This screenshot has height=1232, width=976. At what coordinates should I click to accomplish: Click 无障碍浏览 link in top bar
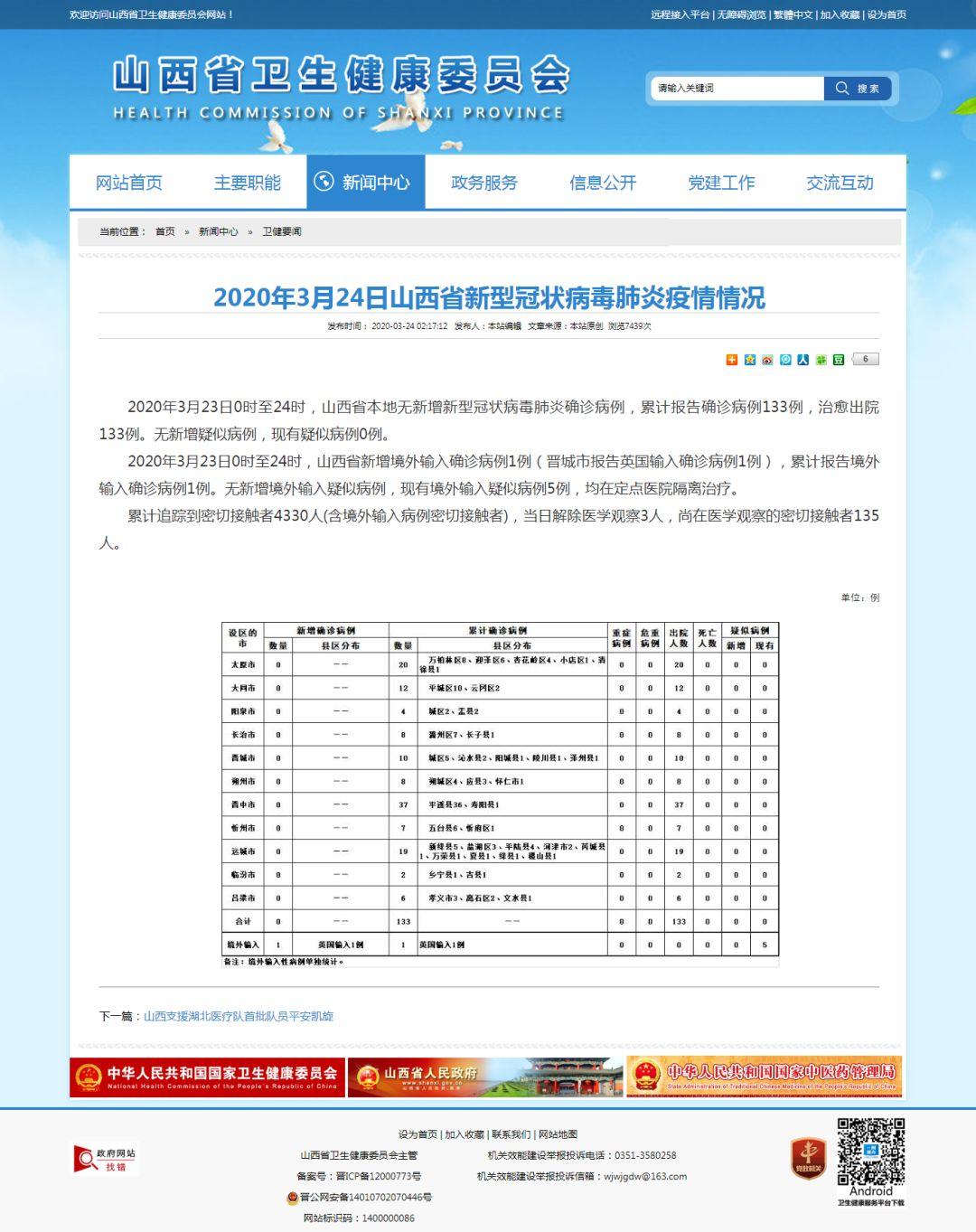[741, 14]
